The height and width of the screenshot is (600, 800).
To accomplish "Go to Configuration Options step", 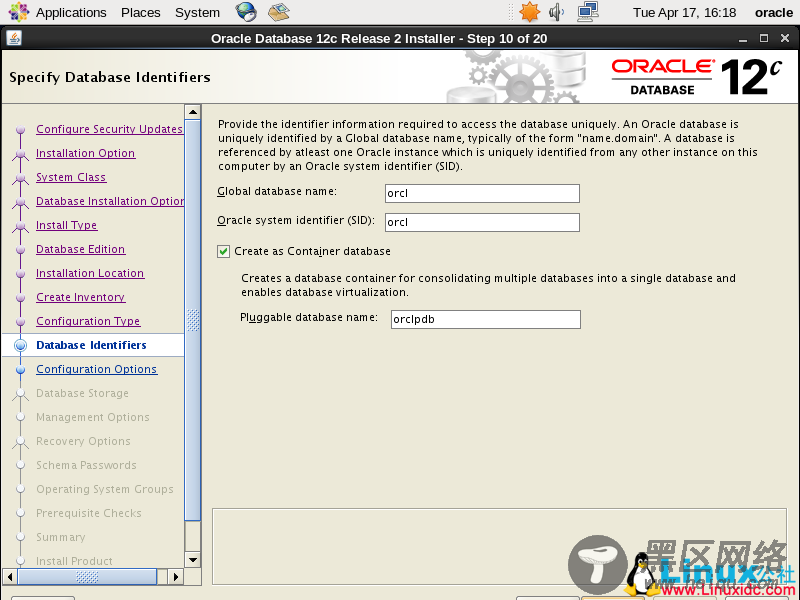I will point(97,369).
